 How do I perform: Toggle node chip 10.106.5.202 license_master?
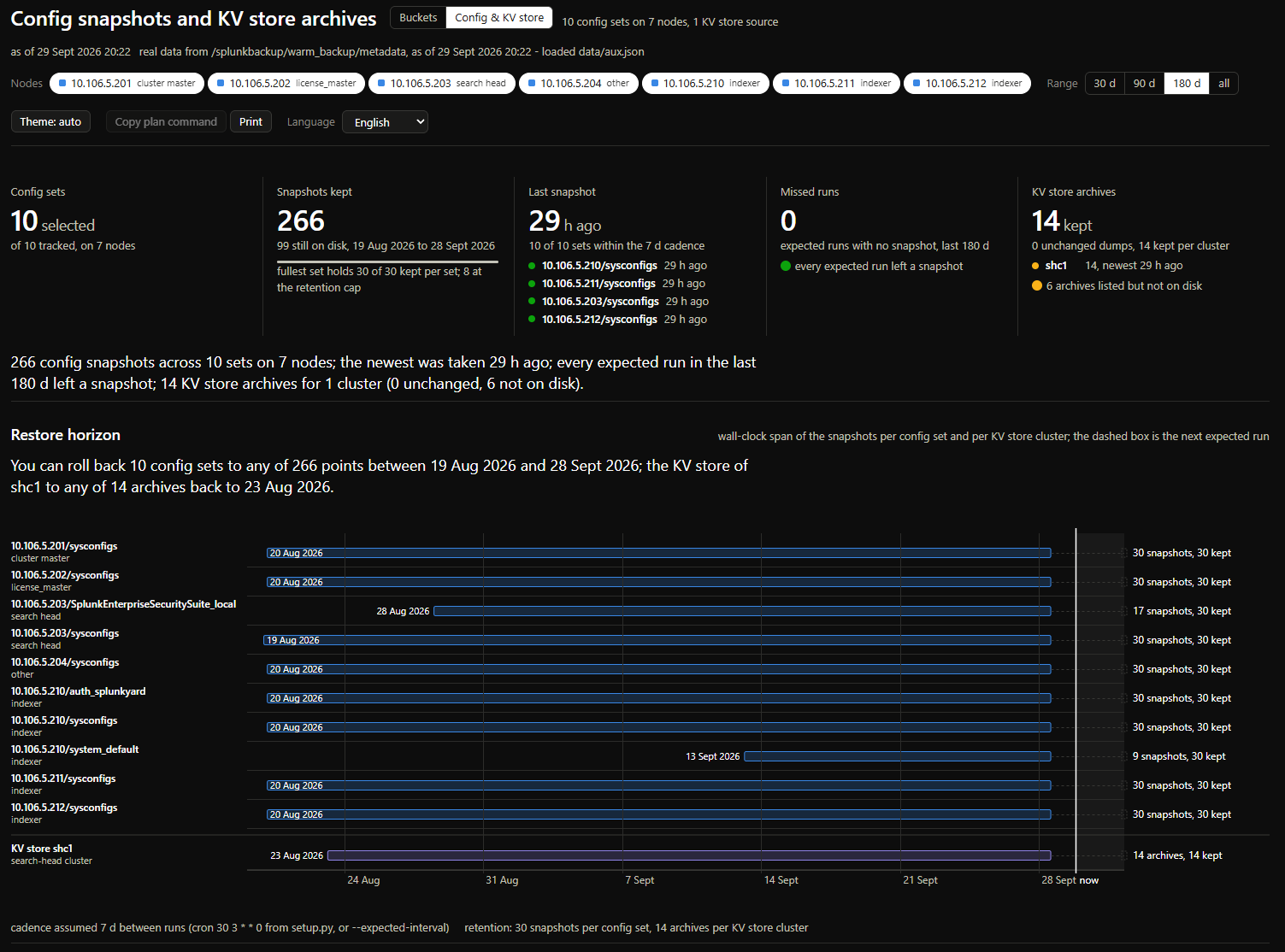(x=286, y=83)
